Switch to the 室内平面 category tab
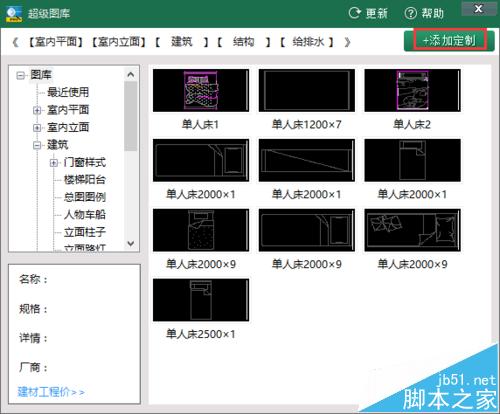The width and height of the screenshot is (500, 414). (55, 42)
